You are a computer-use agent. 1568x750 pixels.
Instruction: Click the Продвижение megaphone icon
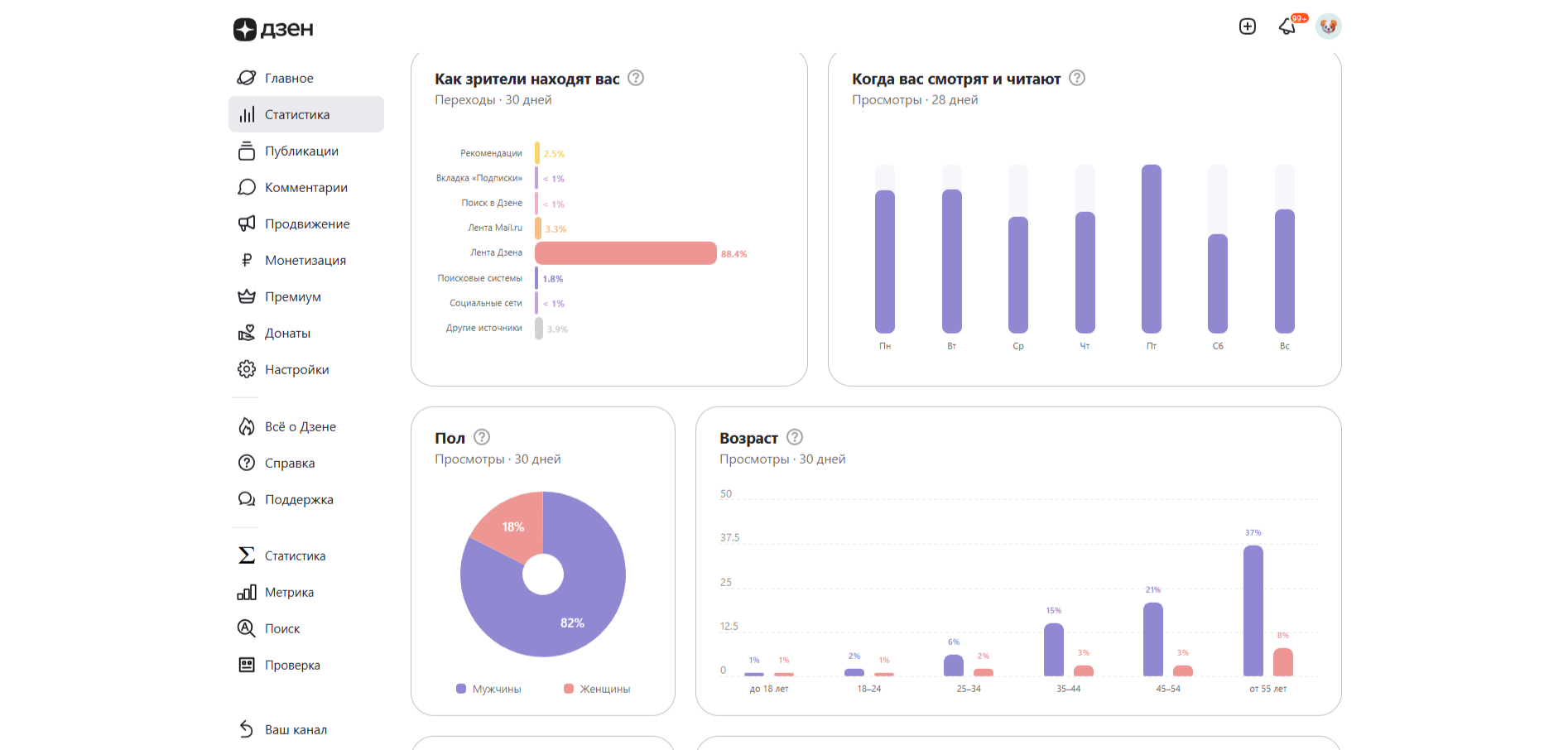tap(247, 224)
